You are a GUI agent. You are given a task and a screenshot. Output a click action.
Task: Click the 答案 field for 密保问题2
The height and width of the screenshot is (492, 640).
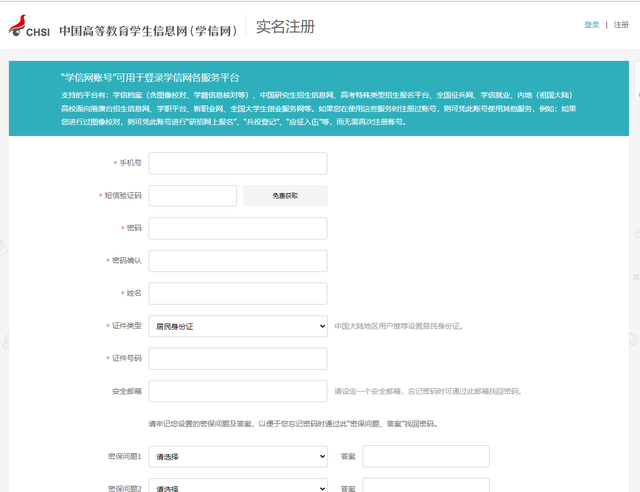click(x=425, y=487)
